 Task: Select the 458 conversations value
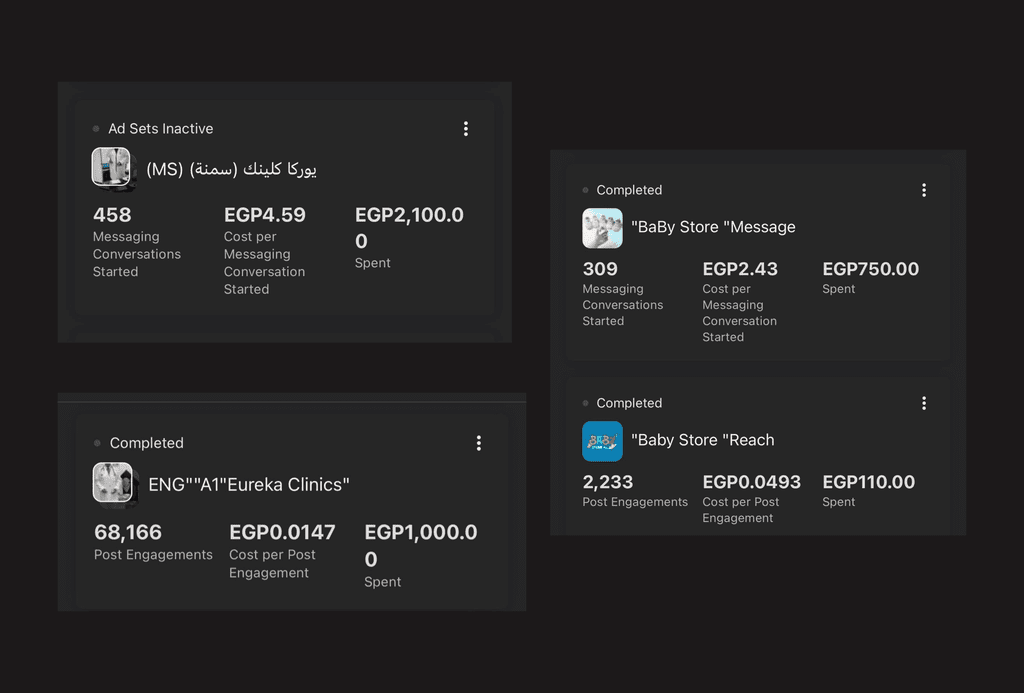pos(112,215)
